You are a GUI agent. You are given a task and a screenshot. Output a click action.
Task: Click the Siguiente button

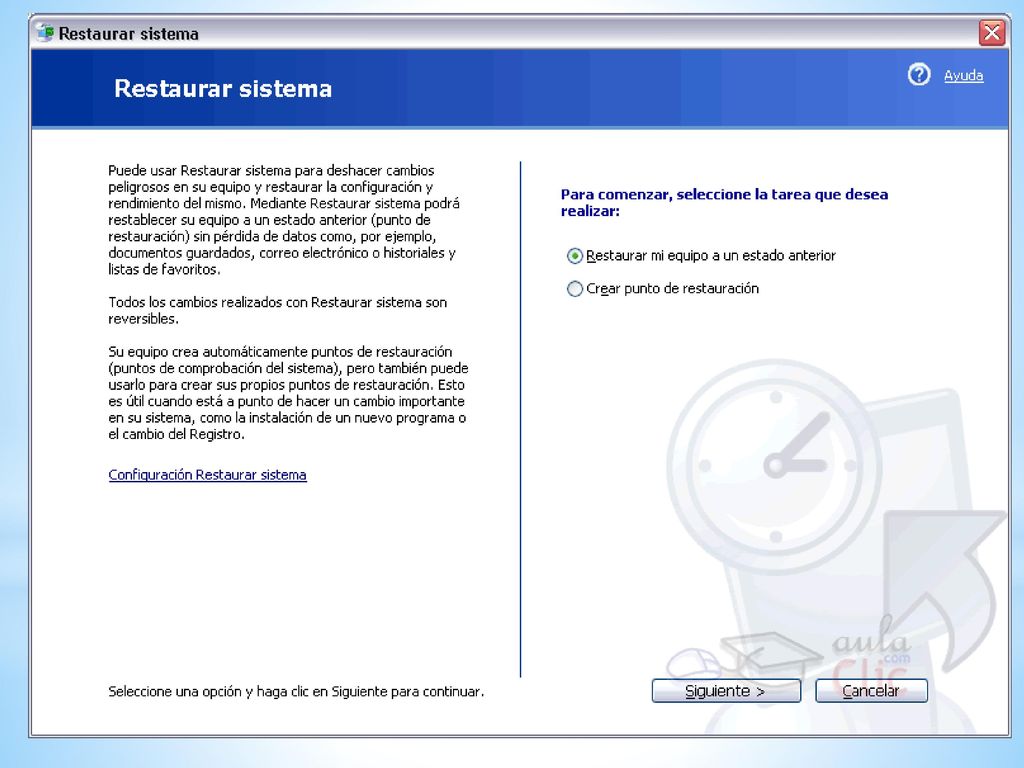click(726, 691)
